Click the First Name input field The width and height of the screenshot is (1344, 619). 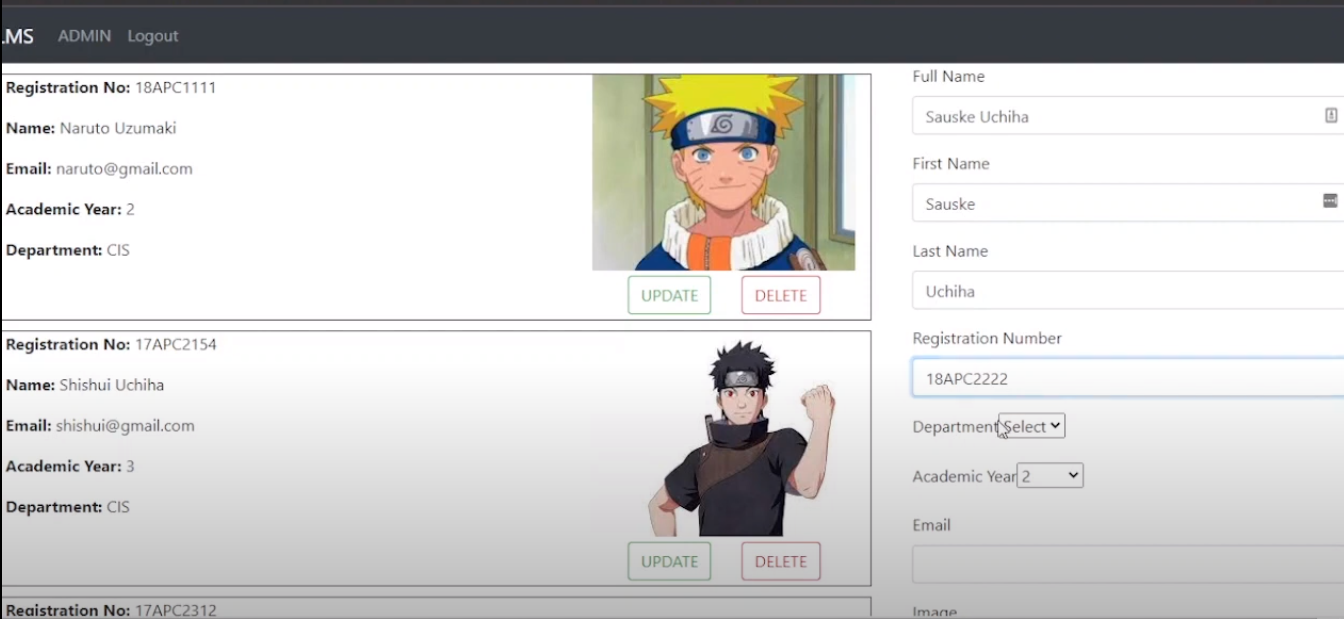tap(1128, 203)
